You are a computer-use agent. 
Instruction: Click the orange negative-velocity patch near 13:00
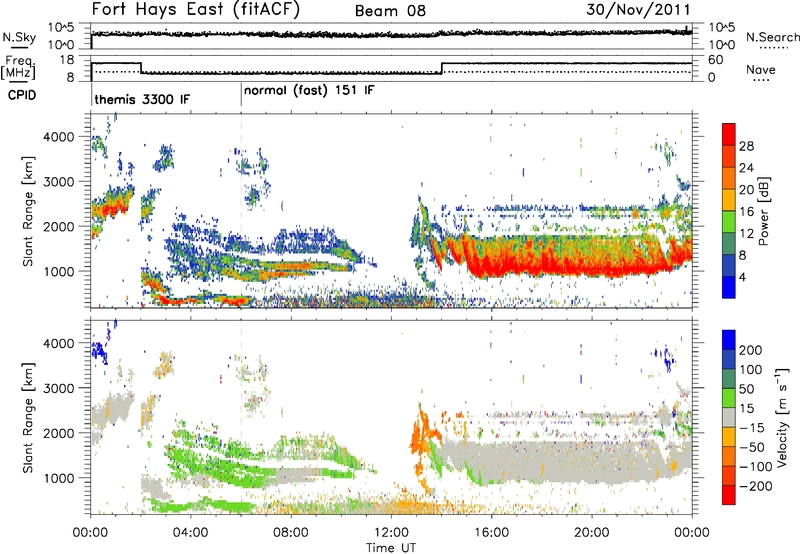[x=422, y=434]
